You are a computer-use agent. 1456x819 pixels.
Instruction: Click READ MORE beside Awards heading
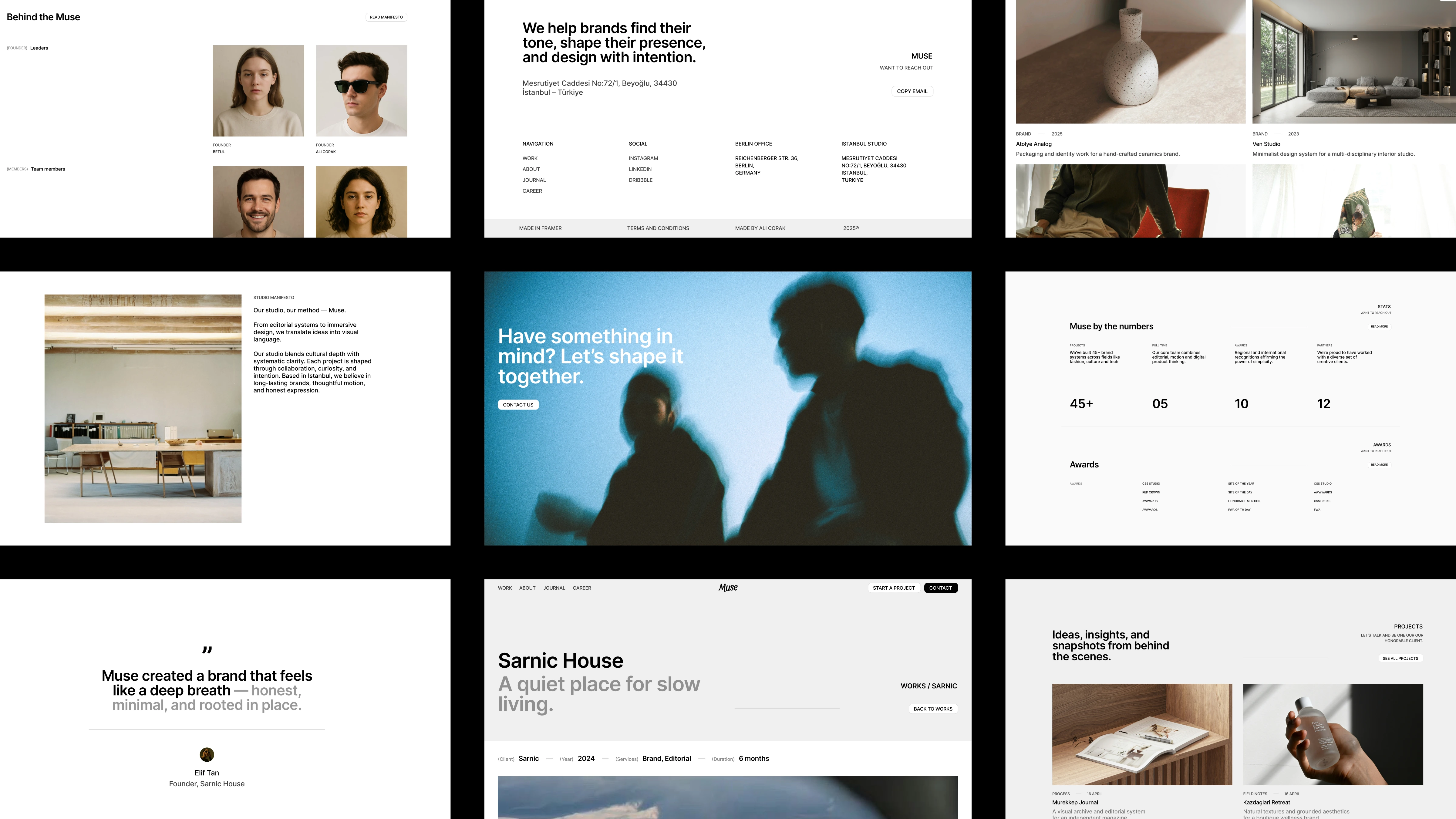pyautogui.click(x=1379, y=465)
